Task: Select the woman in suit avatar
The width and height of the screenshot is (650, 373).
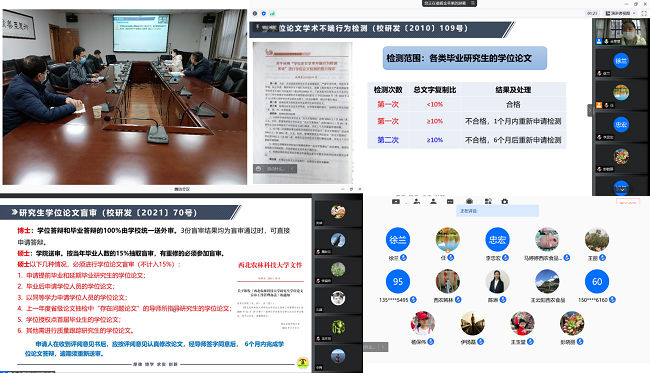Action: click(x=497, y=281)
